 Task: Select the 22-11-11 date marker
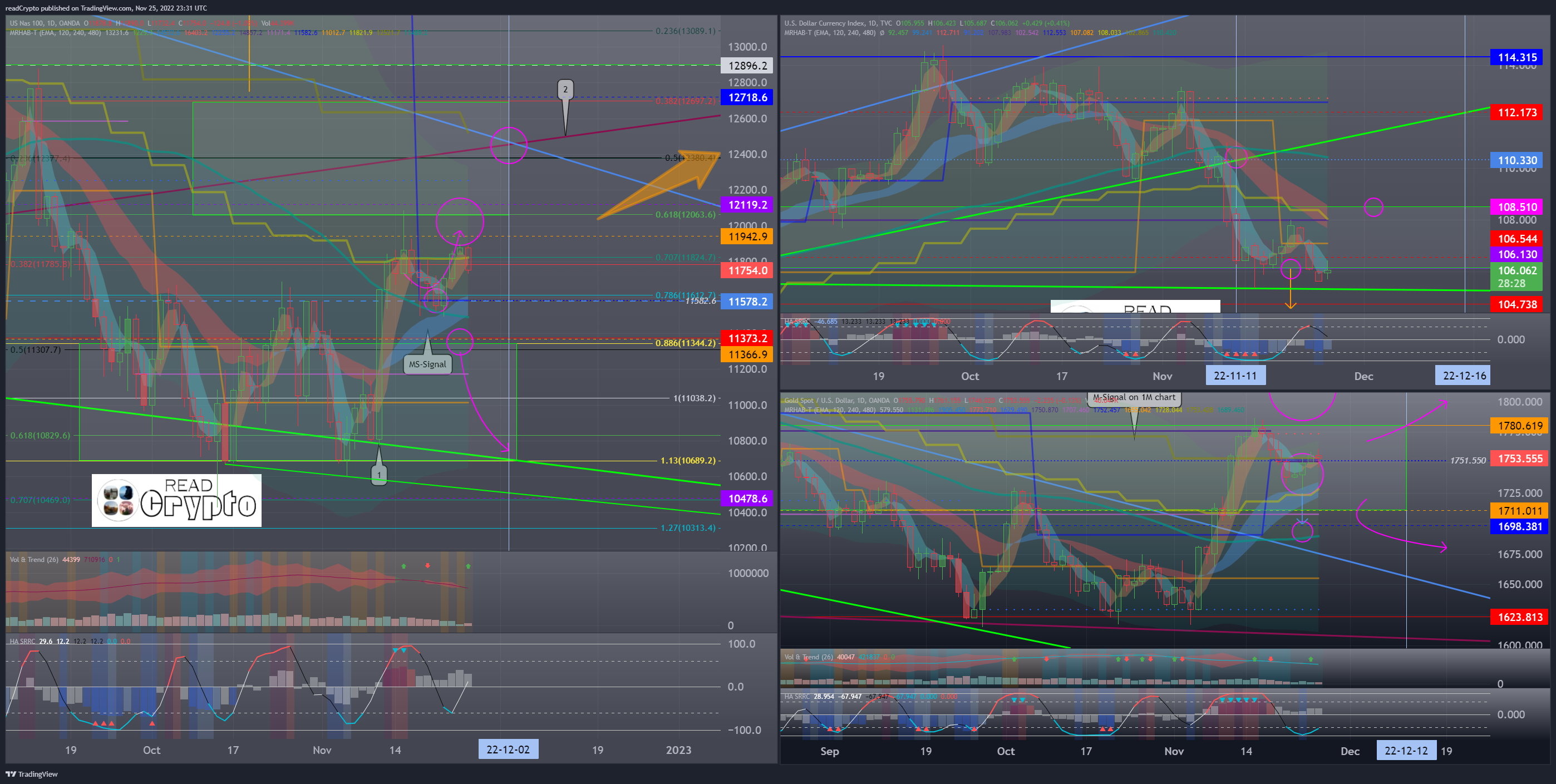tap(1235, 376)
